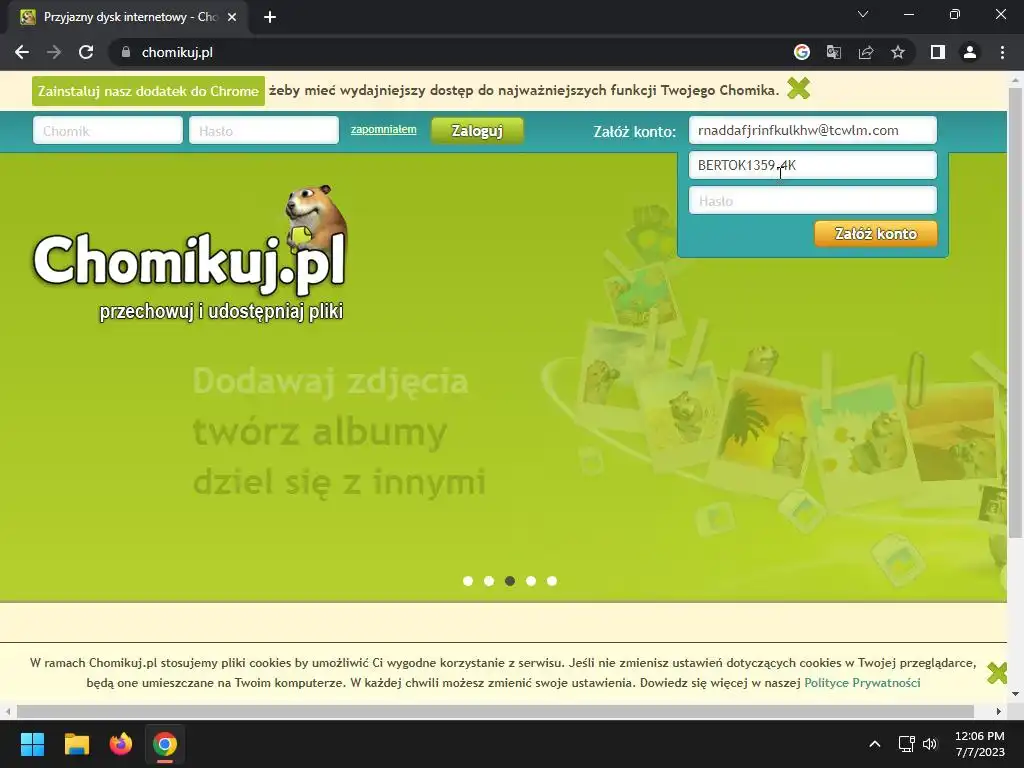The height and width of the screenshot is (768, 1024).
Task: Open Google icon in address bar
Action: coord(802,52)
